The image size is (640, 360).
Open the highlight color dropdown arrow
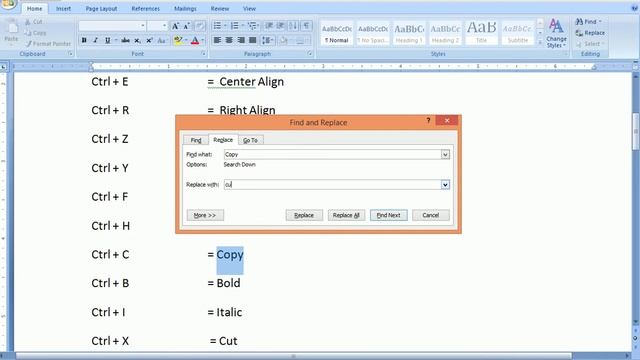pos(186,40)
